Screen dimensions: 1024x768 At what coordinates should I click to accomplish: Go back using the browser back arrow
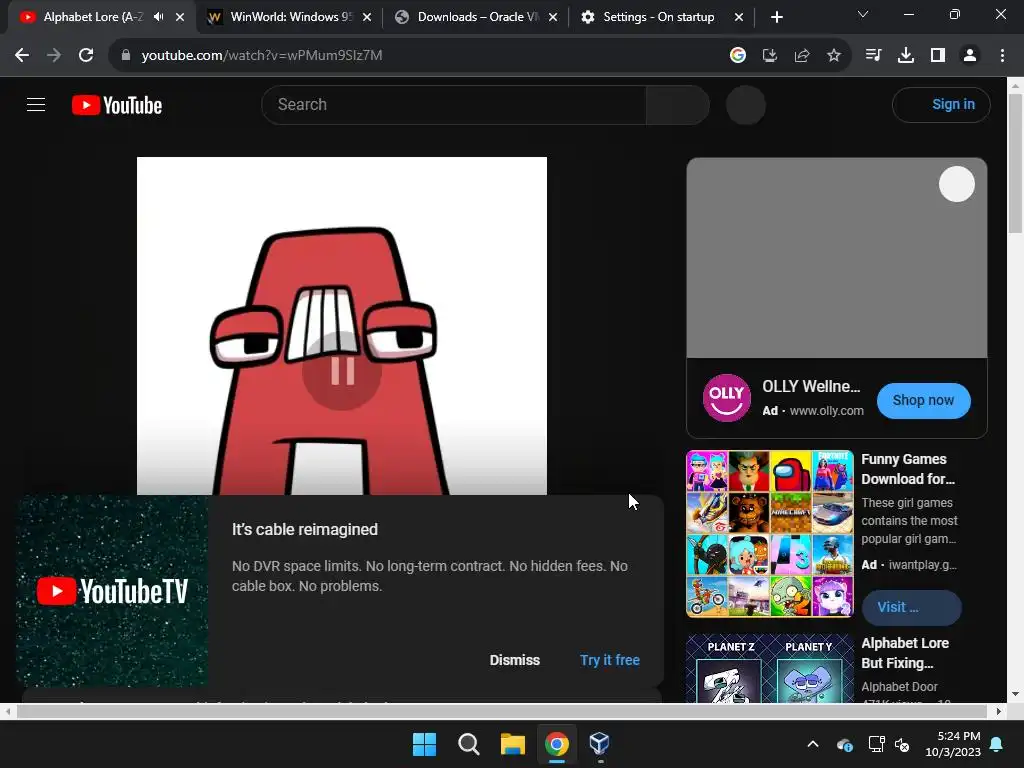pyautogui.click(x=22, y=56)
